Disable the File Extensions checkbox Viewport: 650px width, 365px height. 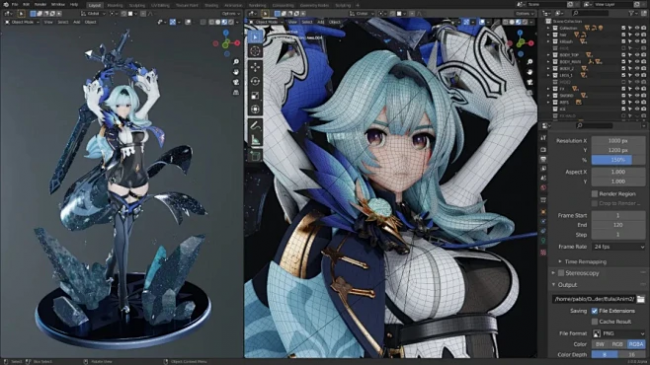click(594, 311)
